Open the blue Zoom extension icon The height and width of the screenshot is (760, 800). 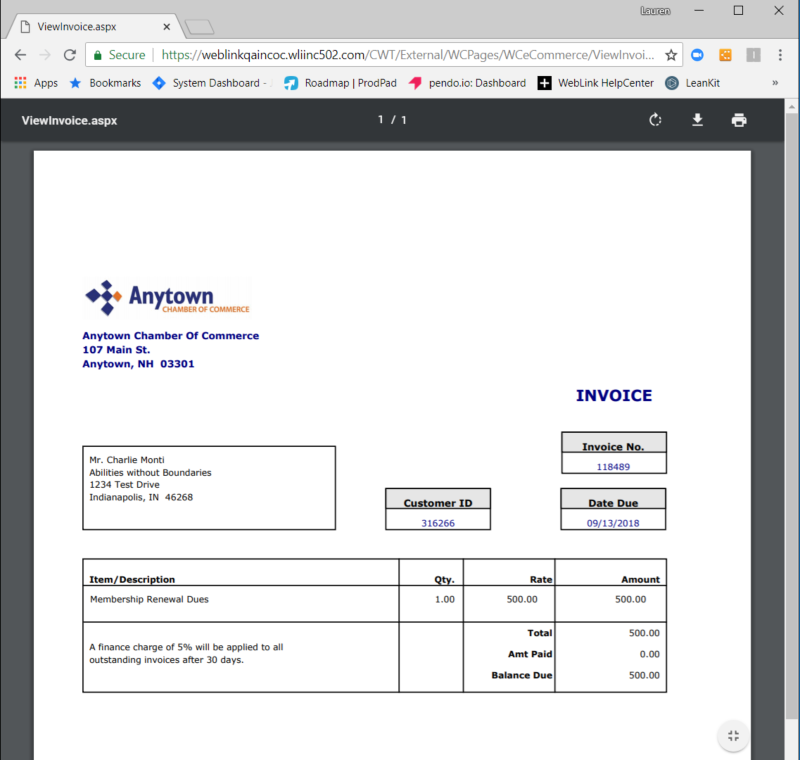point(697,55)
